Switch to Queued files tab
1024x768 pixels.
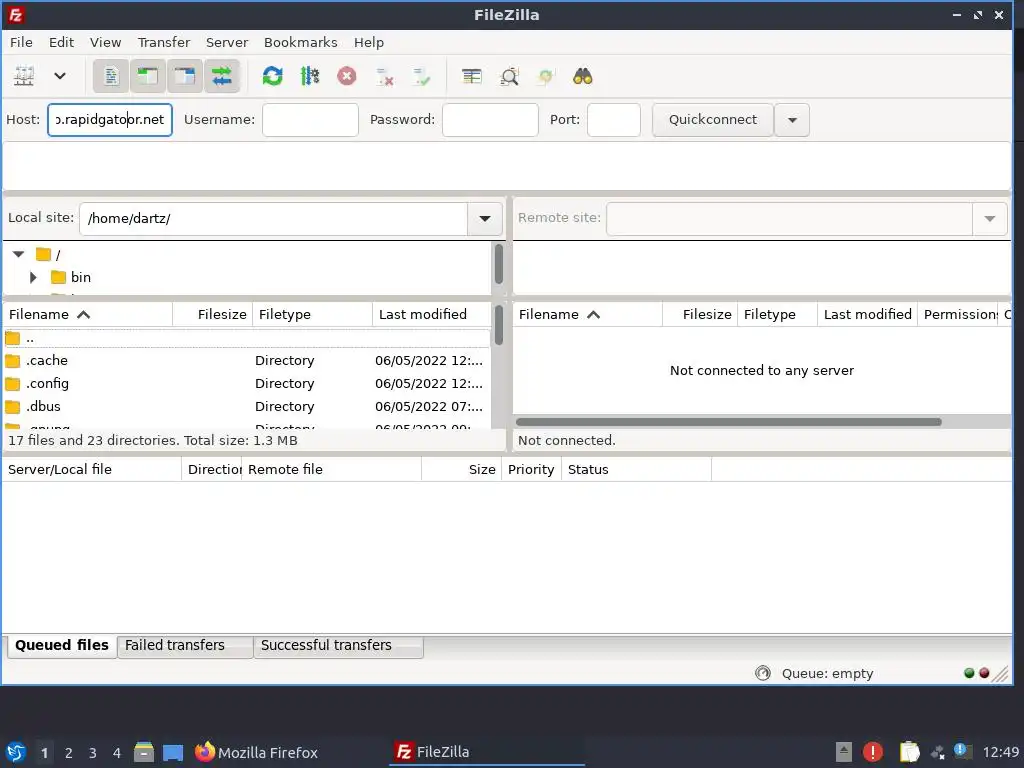[x=62, y=645]
